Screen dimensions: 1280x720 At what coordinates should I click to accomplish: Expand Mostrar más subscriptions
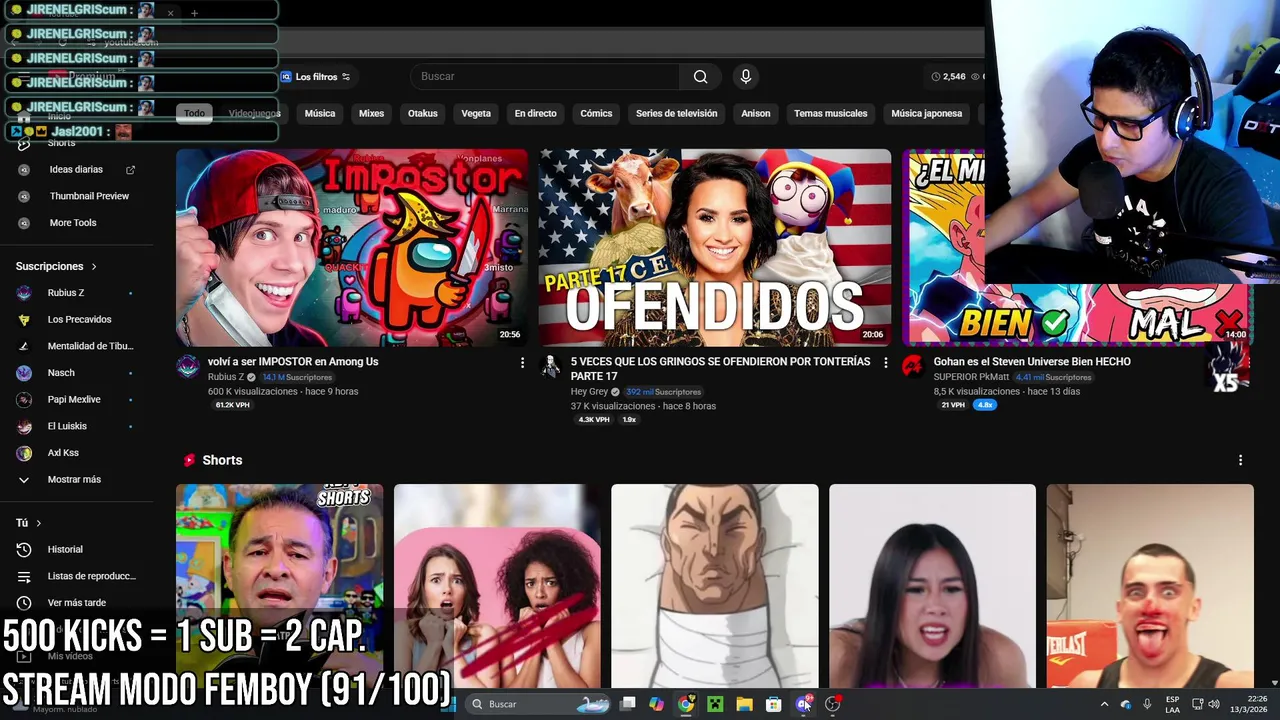[x=76, y=480]
